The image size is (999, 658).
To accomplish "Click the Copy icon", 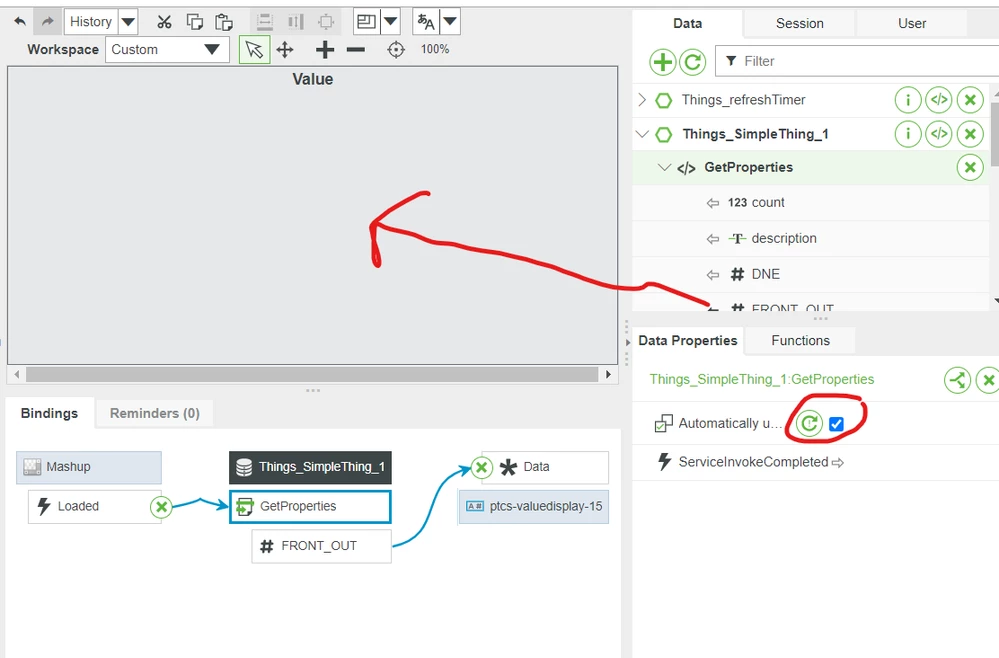I will click(x=194, y=22).
